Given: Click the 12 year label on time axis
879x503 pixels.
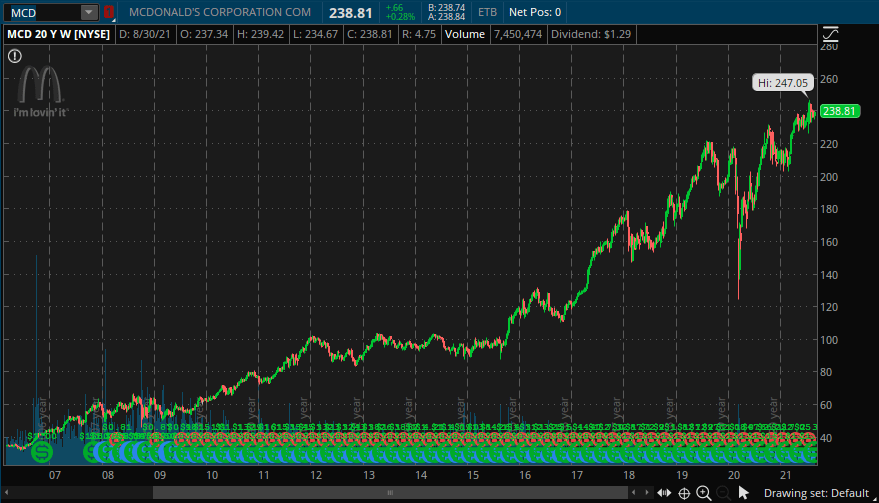Looking at the screenshot, I should [x=316, y=475].
